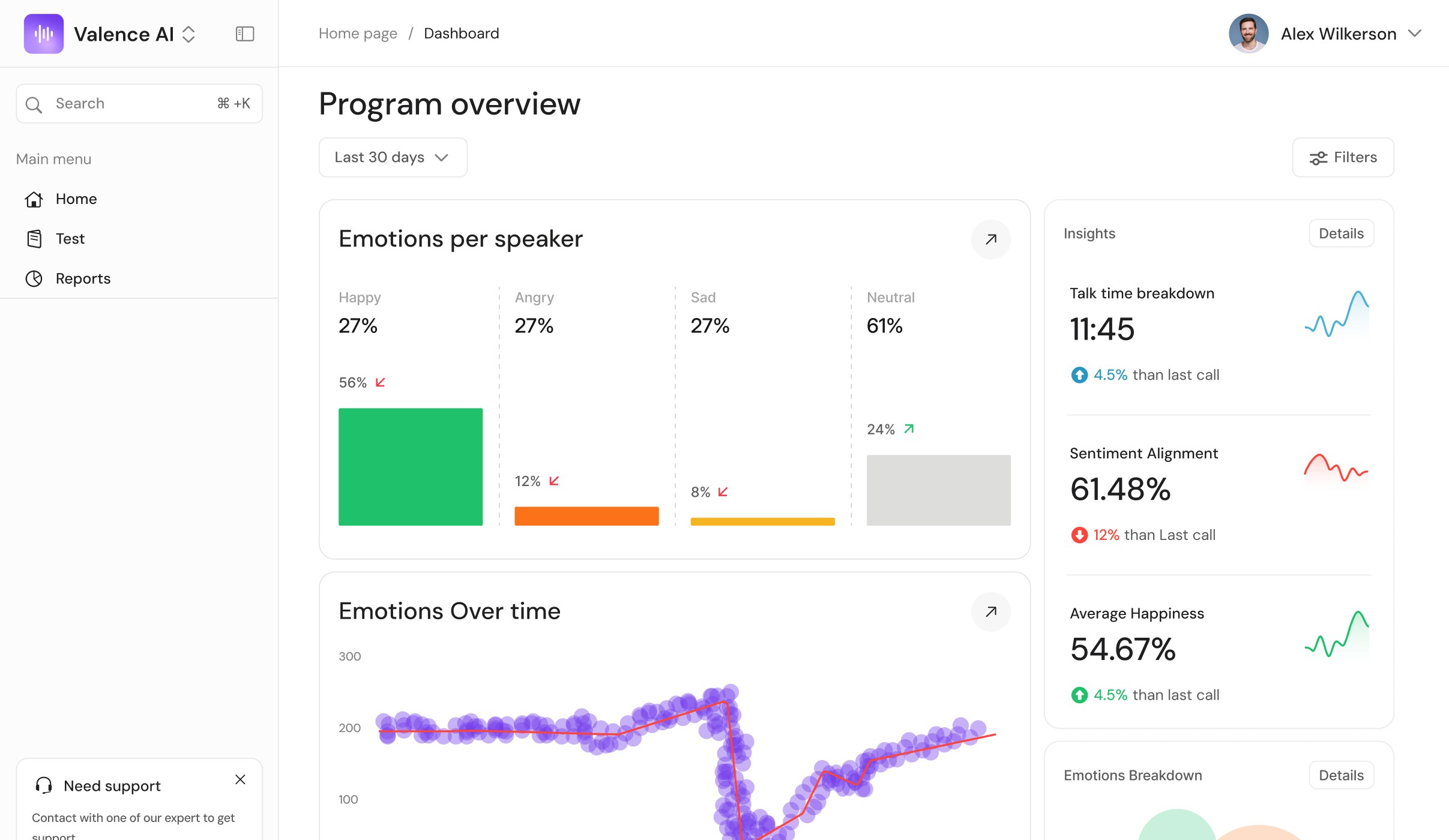Click Alex Wilkerson profile avatar

click(1248, 34)
